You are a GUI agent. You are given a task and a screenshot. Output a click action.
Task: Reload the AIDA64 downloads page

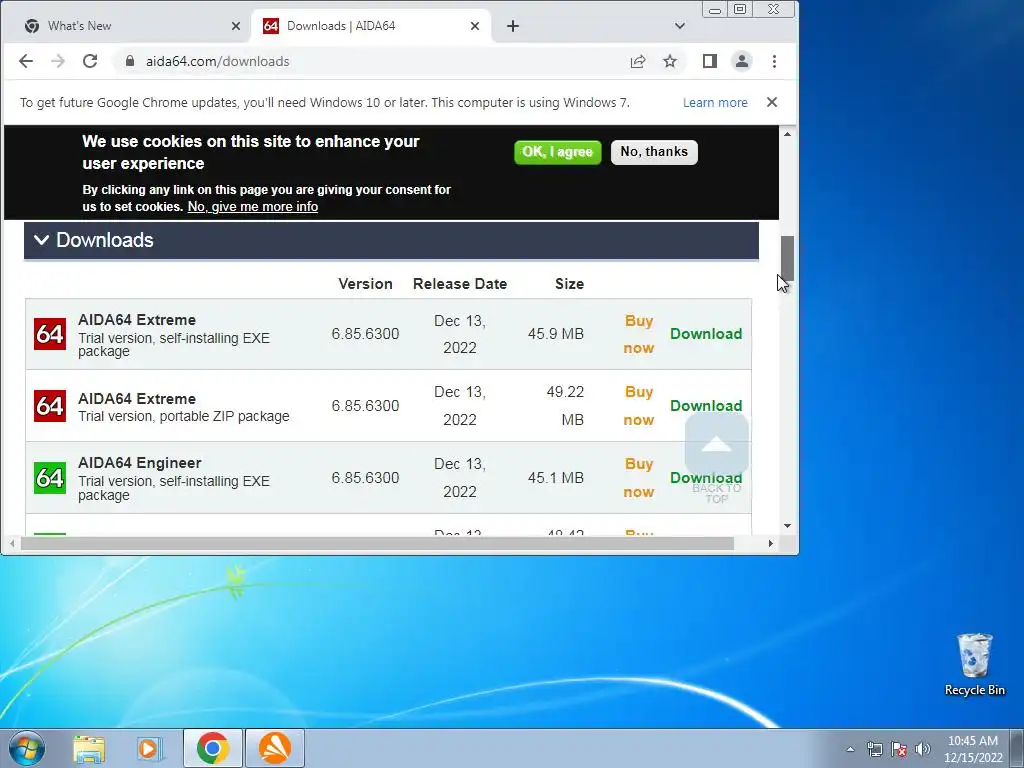tap(90, 61)
